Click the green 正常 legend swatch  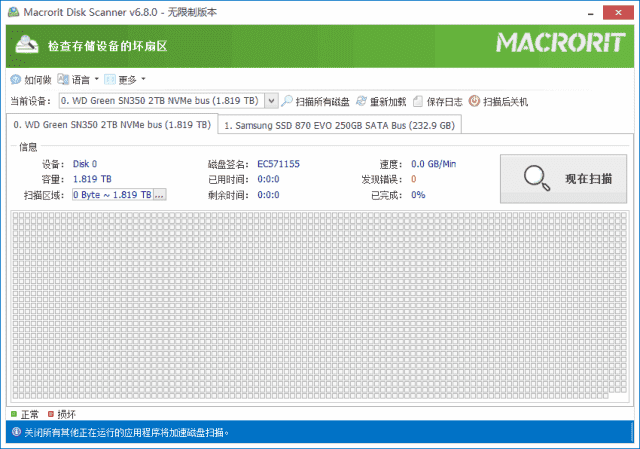14,414
